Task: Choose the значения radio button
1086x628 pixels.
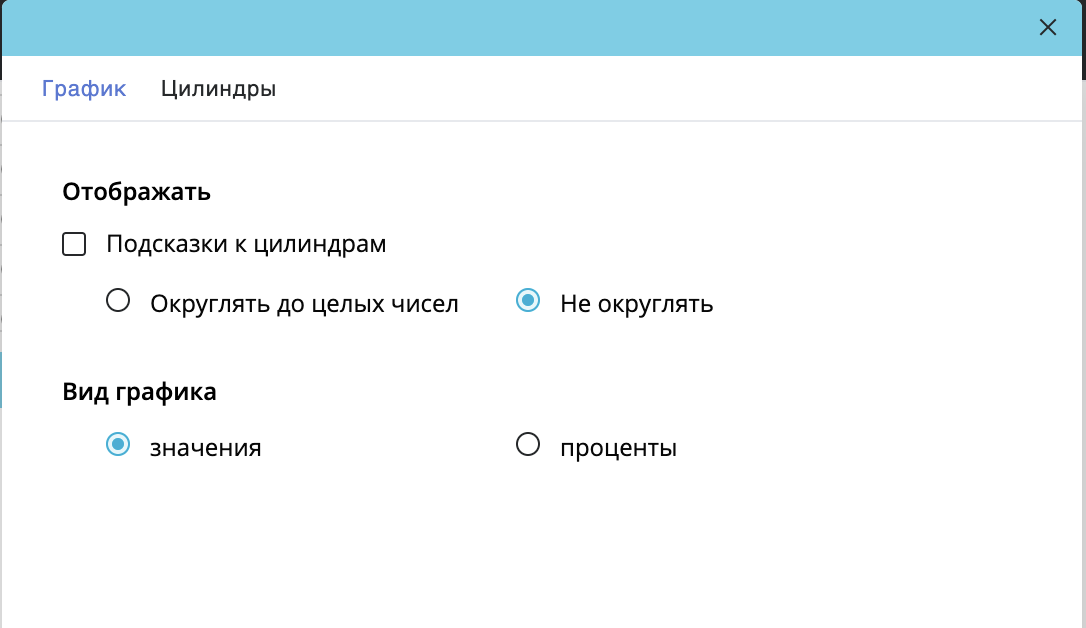Action: pos(118,445)
